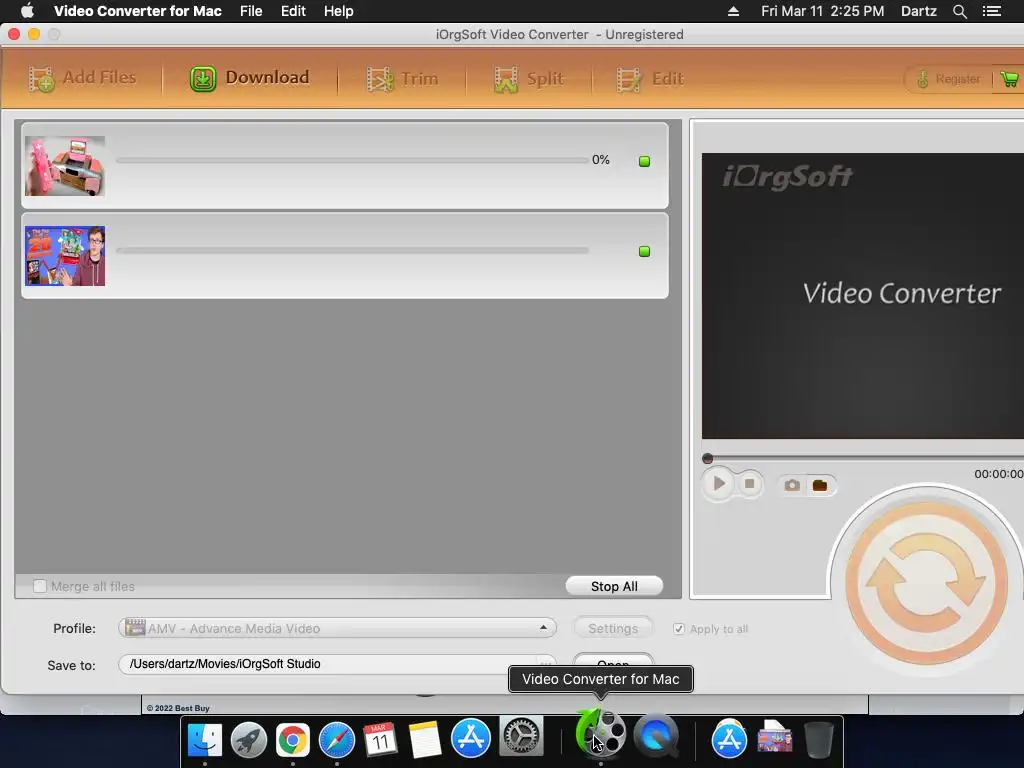Open the Edit menu in menu bar

[x=293, y=11]
